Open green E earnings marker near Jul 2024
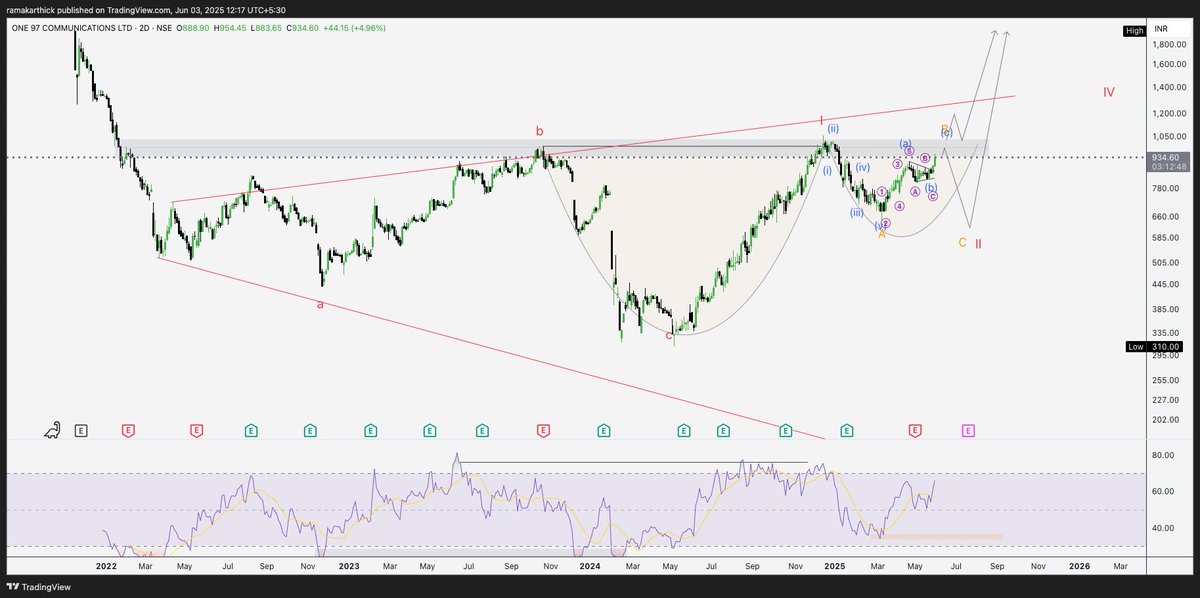The image size is (1200, 598). pos(722,431)
